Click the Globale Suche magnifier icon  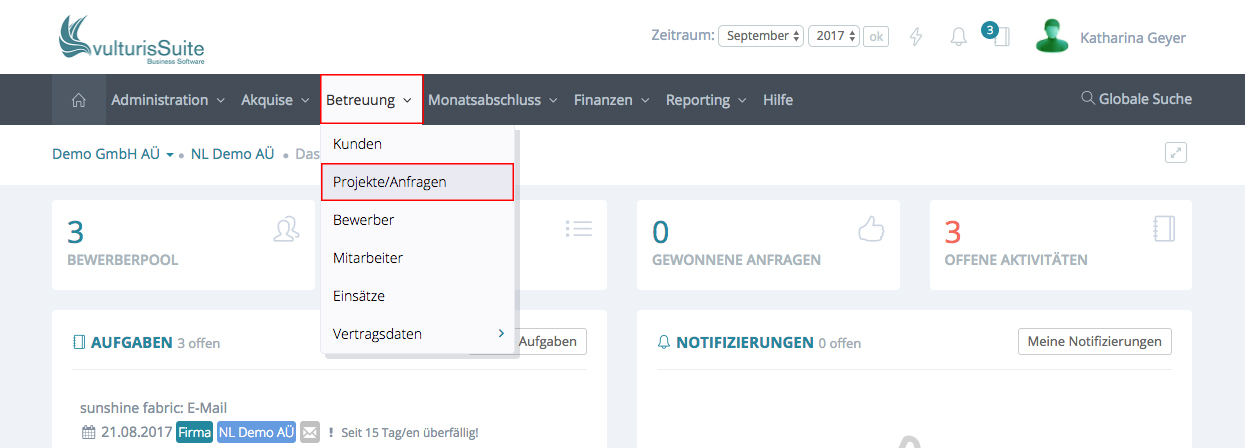pyautogui.click(x=1088, y=99)
